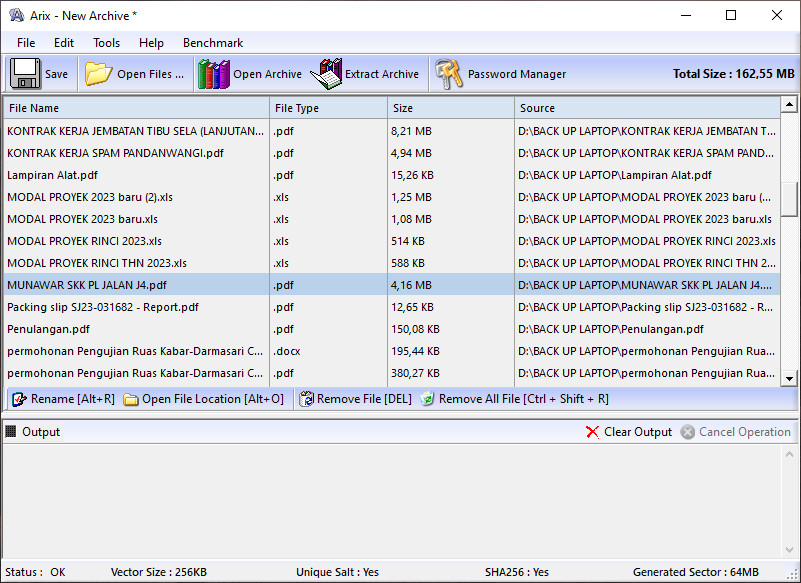Click Remove All File [Ctrl + Shift + R] label
This screenshot has width=801, height=583.
(x=524, y=399)
